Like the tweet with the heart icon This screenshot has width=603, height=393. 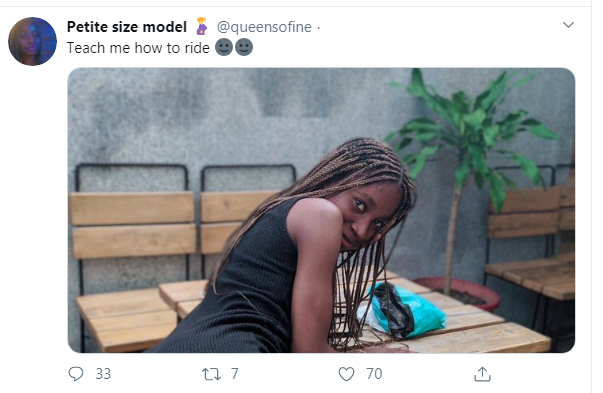coord(346,374)
